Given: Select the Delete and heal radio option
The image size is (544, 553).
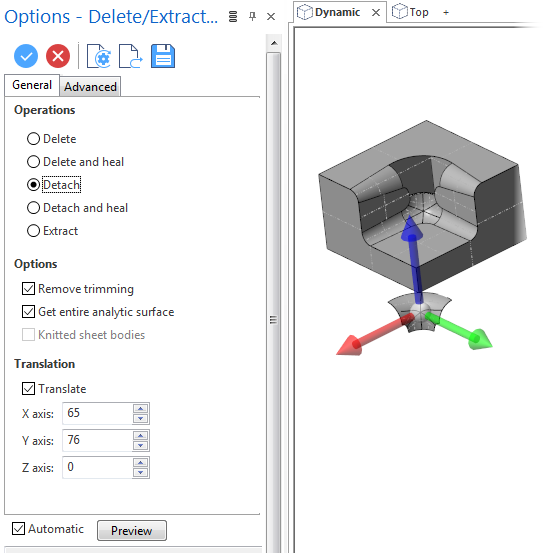Looking at the screenshot, I should point(75,162).
